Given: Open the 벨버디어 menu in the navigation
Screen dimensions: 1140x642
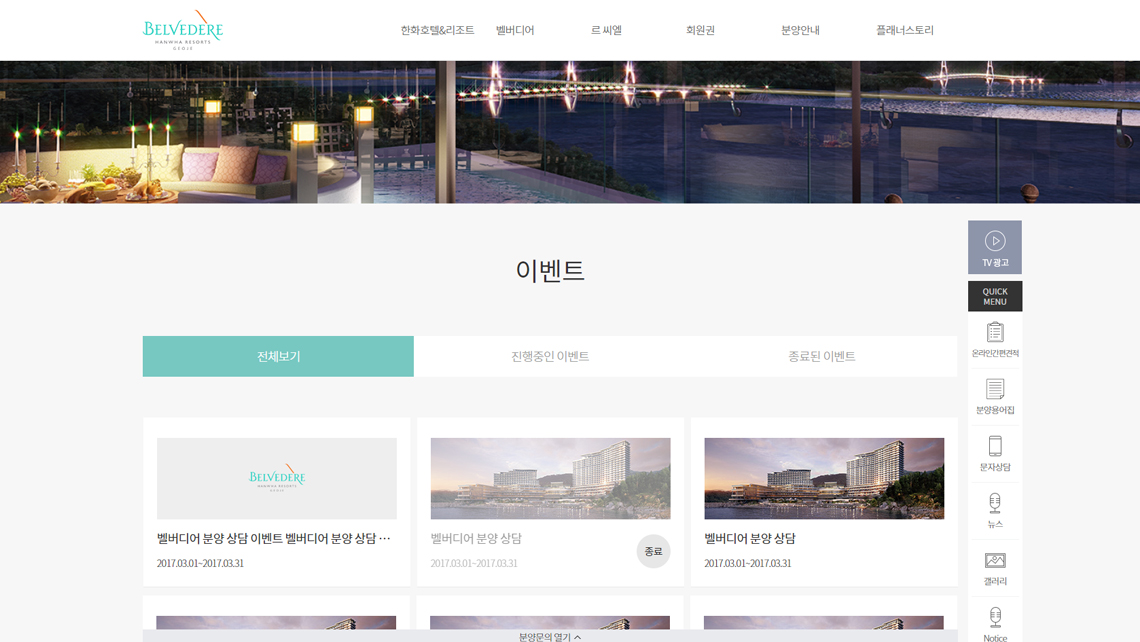Looking at the screenshot, I should click(515, 30).
